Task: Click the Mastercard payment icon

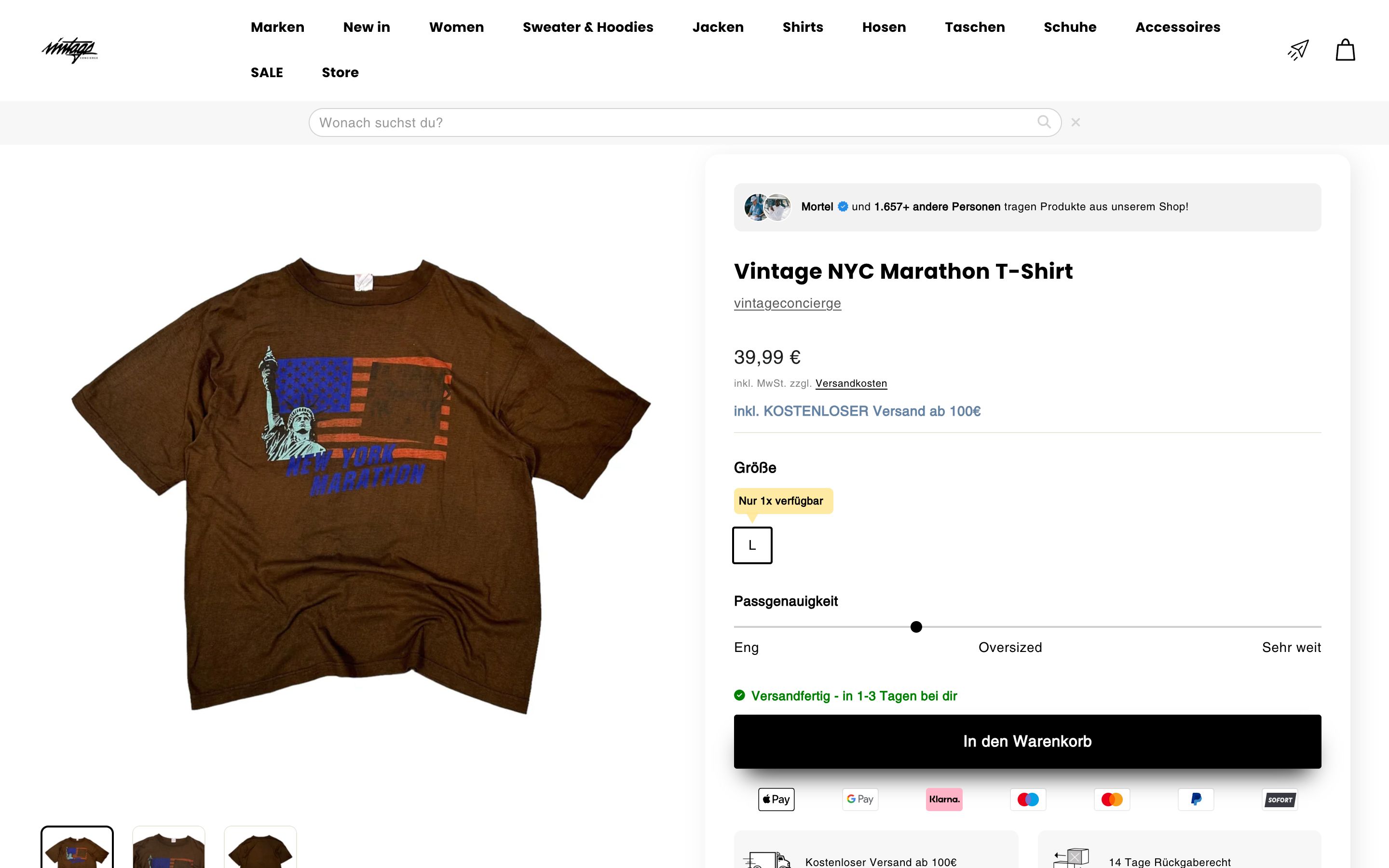Action: click(1112, 799)
